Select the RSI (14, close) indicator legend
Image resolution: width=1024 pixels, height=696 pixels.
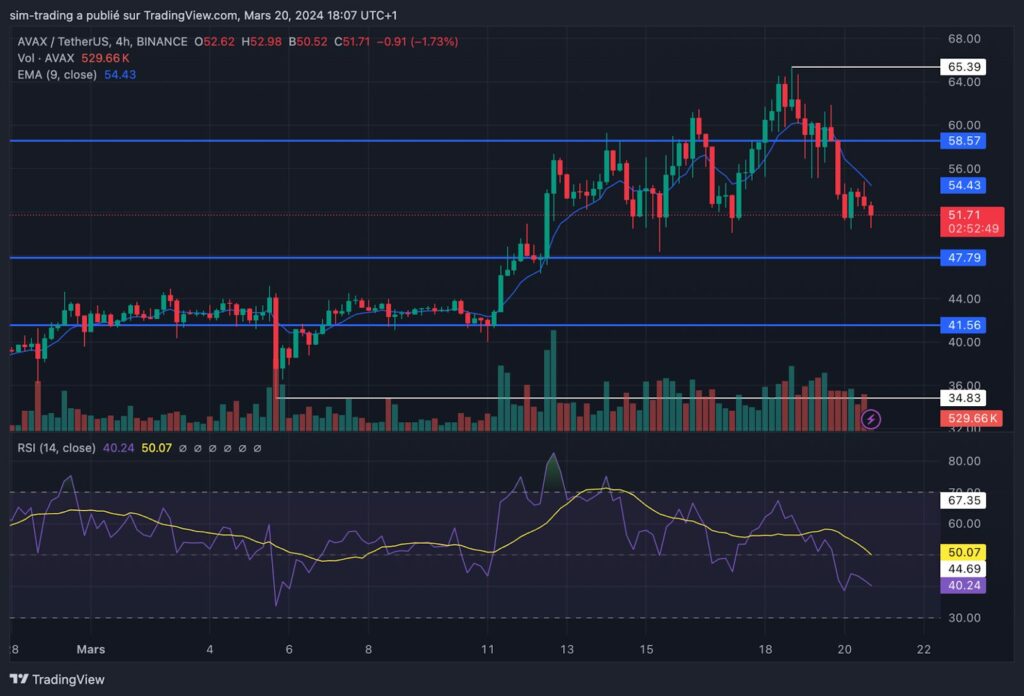(56, 449)
